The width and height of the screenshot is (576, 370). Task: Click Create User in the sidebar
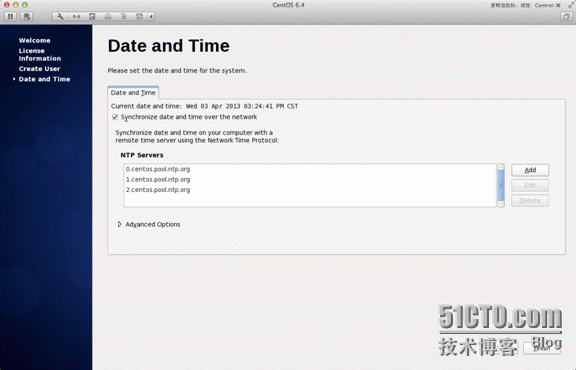(x=39, y=69)
